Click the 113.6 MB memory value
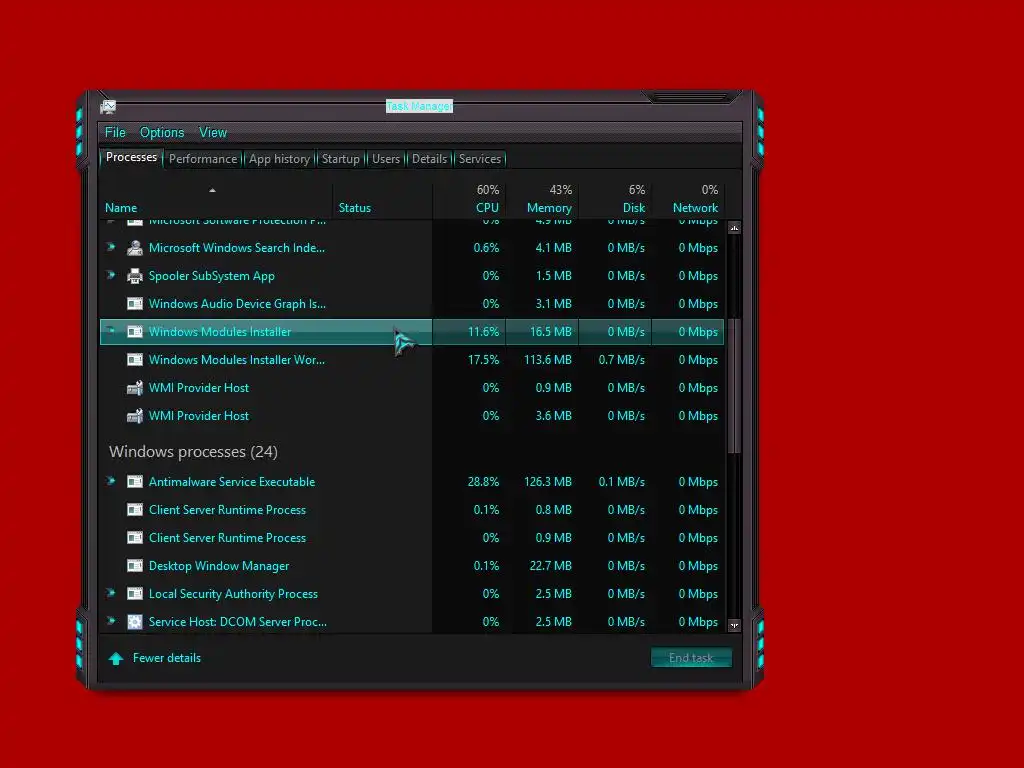 click(x=548, y=360)
